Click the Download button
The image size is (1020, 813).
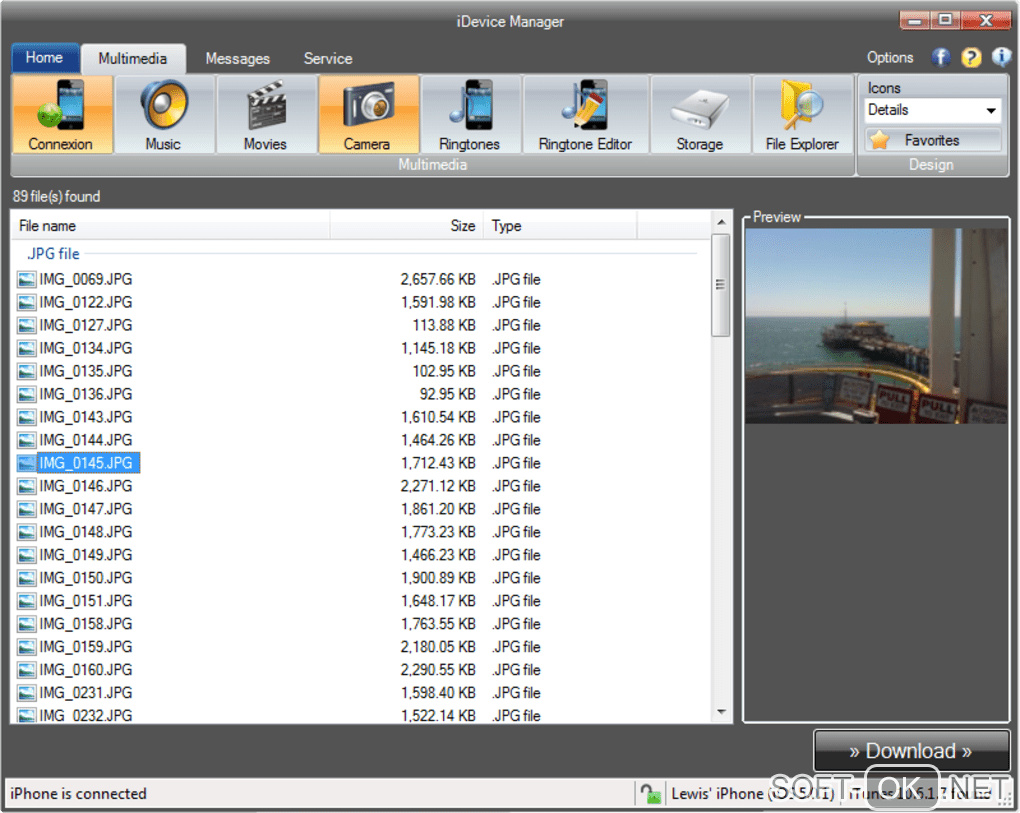tap(911, 751)
